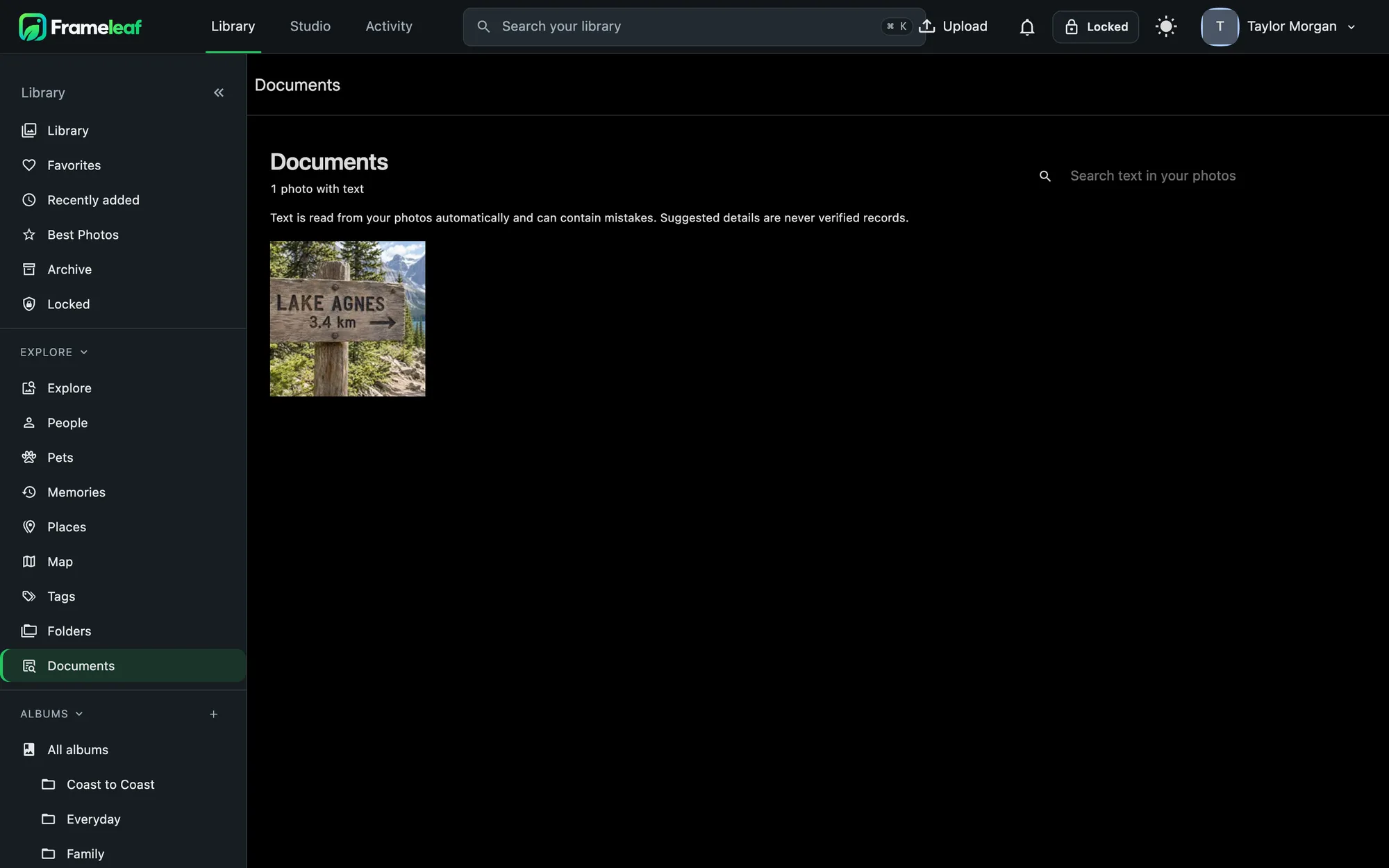Click the Memories sidebar label

(76, 492)
